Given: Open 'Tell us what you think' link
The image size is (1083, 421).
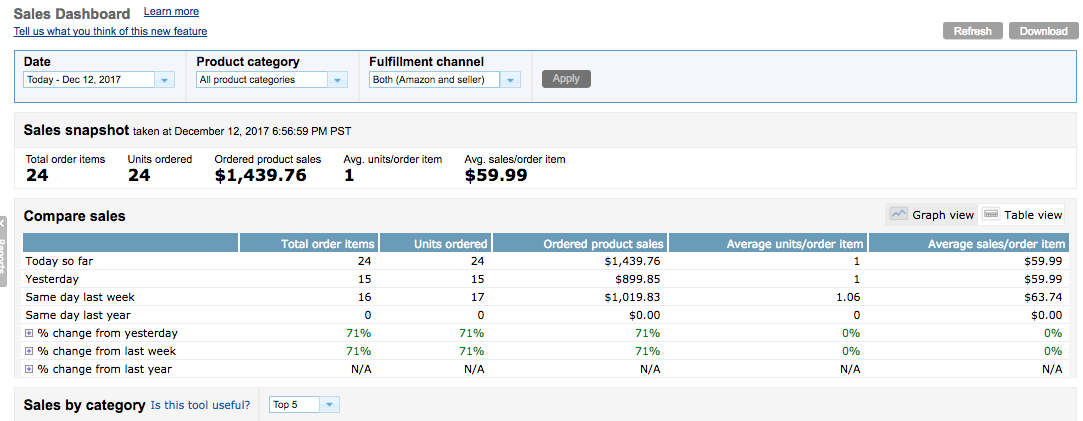Looking at the screenshot, I should pyautogui.click(x=111, y=31).
